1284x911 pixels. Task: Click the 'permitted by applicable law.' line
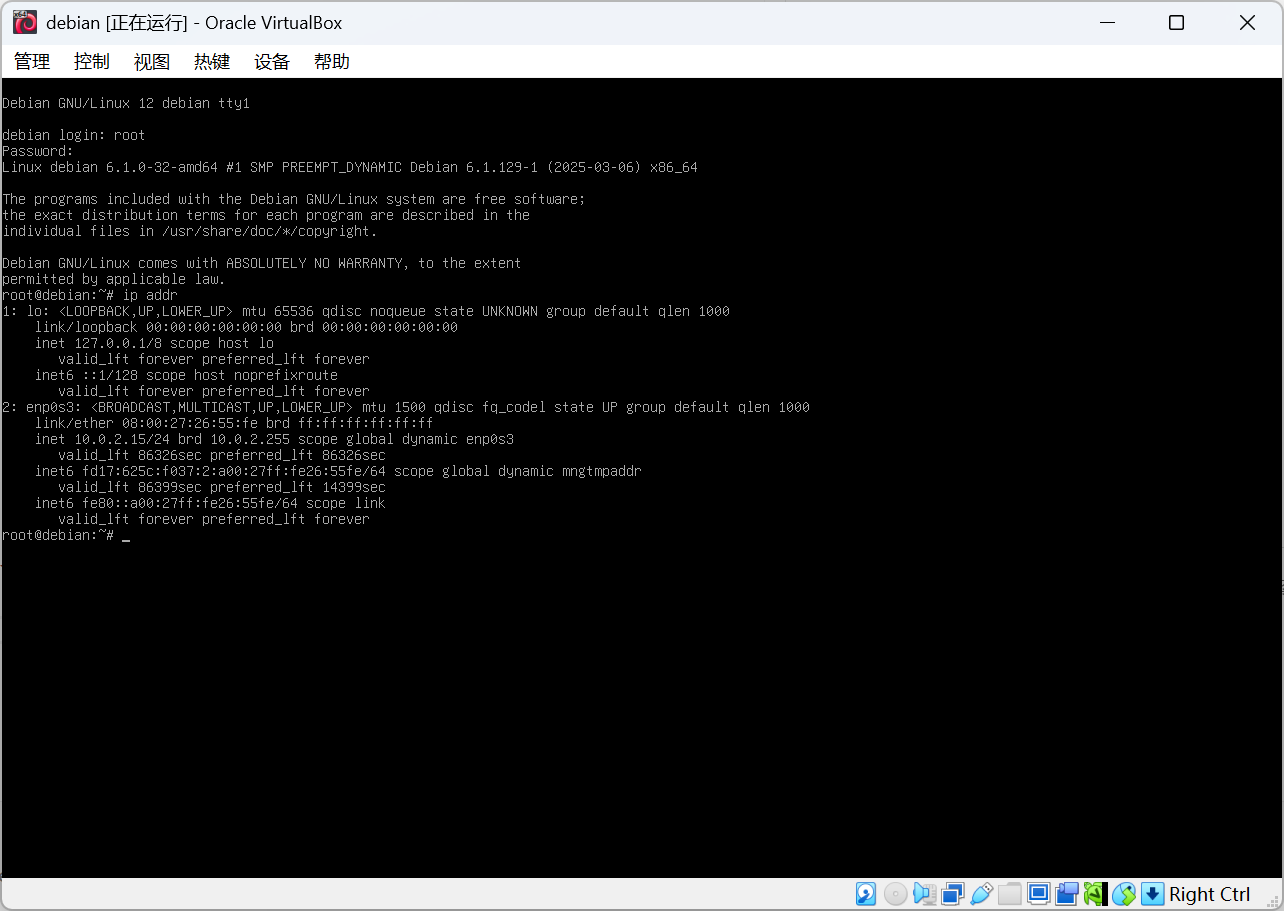[114, 279]
